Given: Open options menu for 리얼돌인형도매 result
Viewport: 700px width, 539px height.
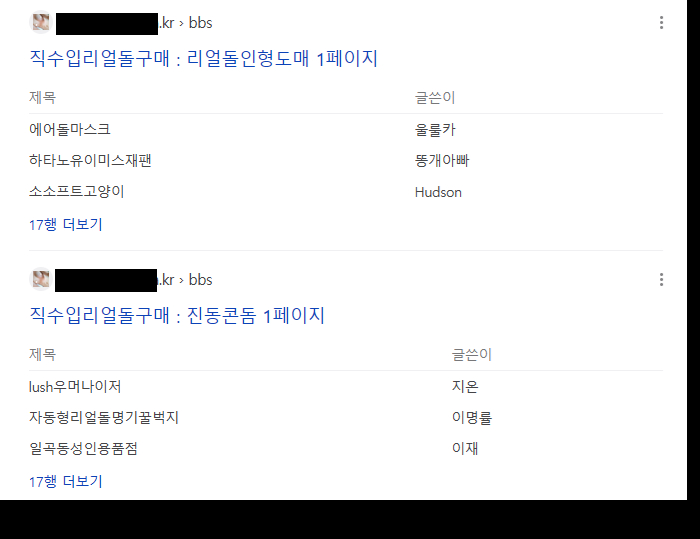Looking at the screenshot, I should (x=661, y=23).
